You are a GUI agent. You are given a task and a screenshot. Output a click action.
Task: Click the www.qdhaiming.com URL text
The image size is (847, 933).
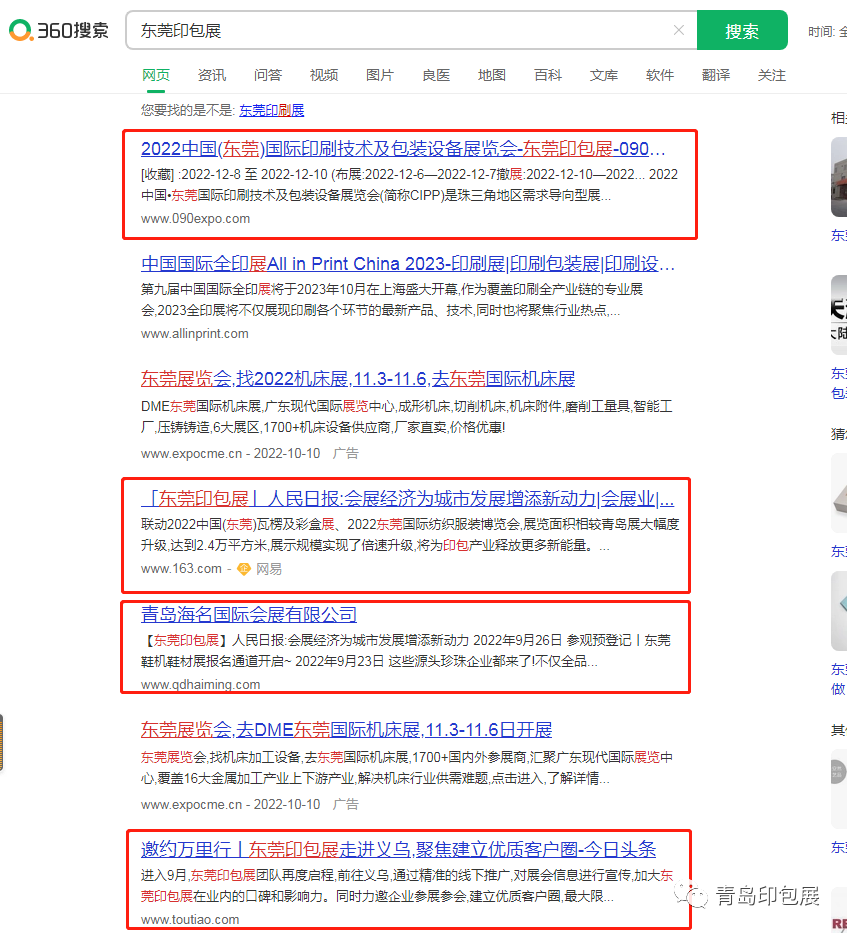(201, 684)
